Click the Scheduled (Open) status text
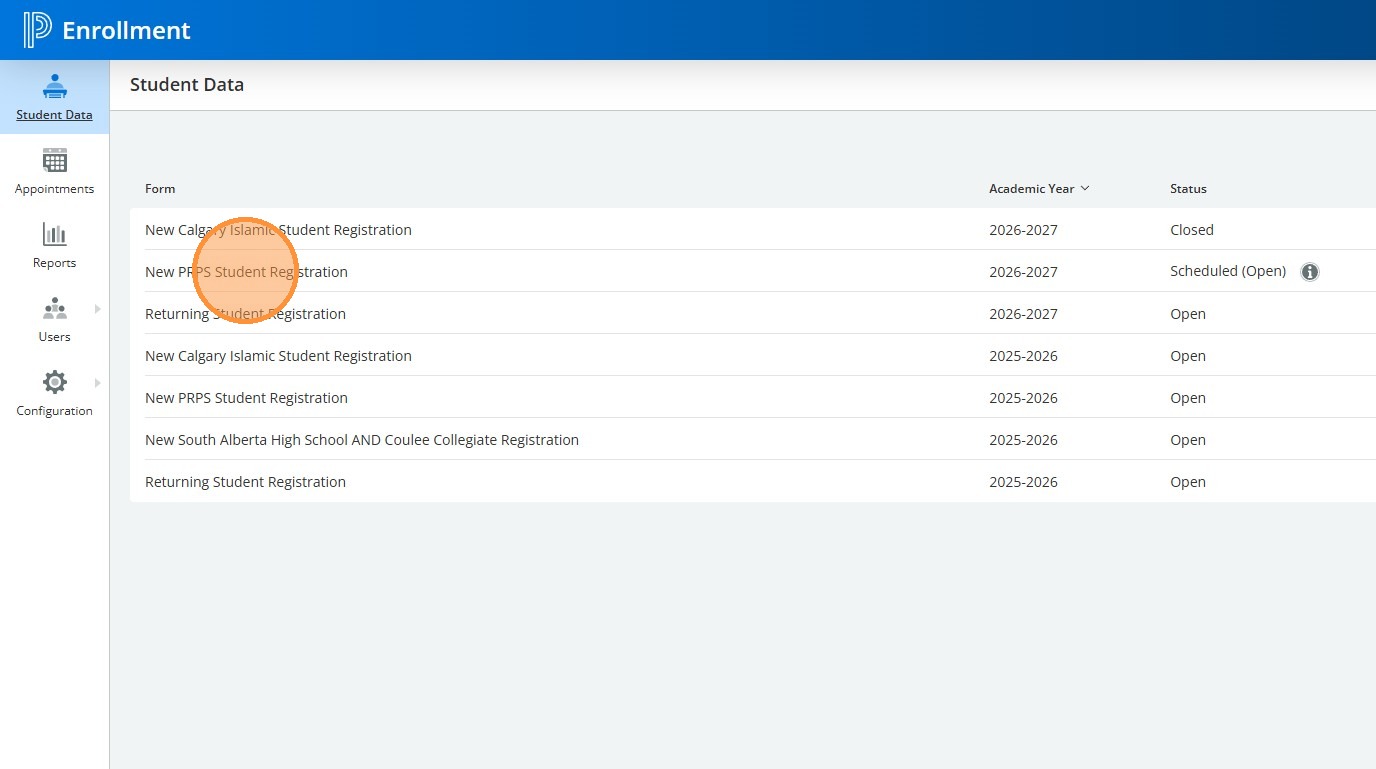Viewport: 1376px width, 769px height. [1228, 272]
